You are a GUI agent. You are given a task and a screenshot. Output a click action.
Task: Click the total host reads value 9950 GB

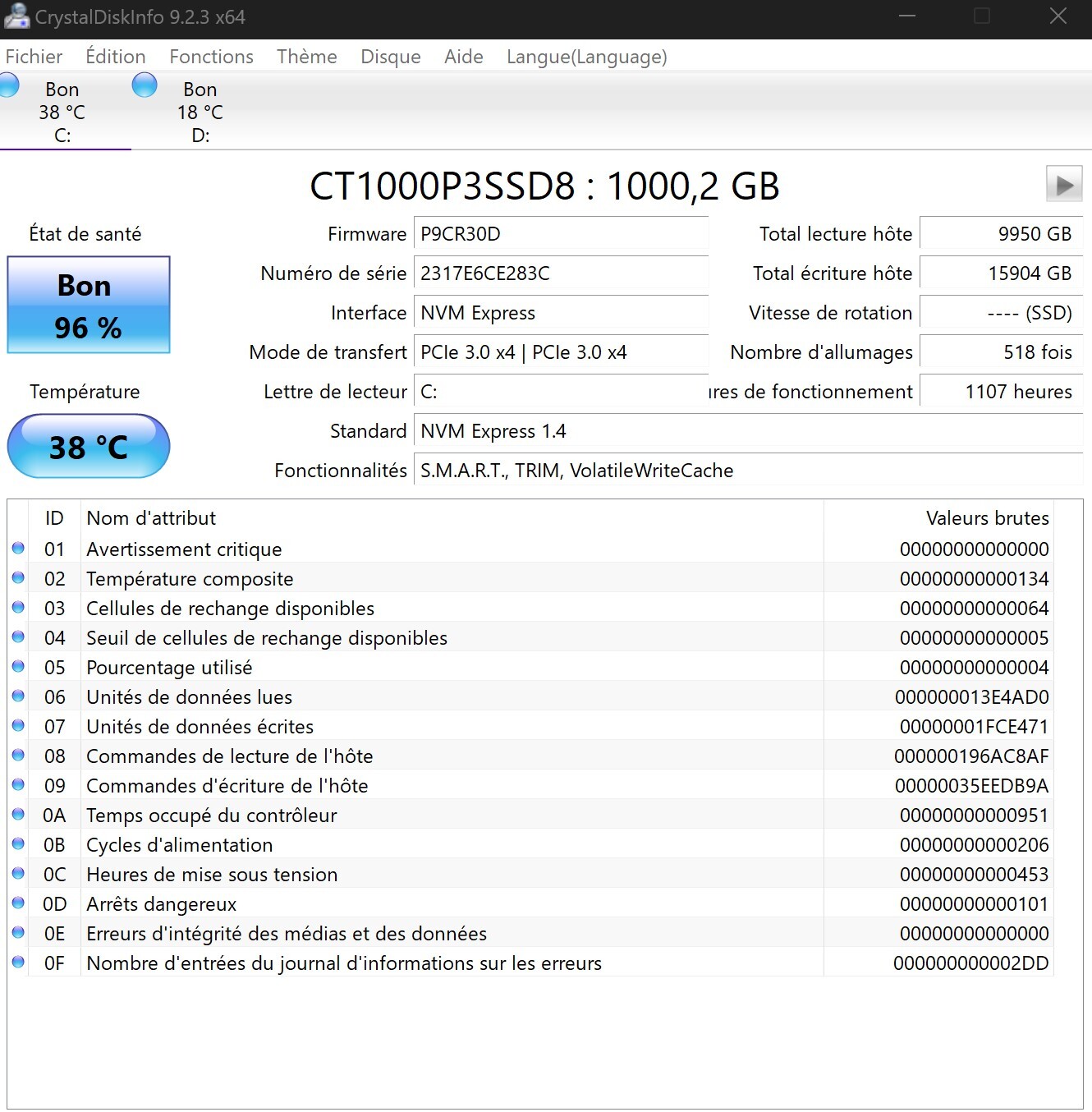coord(1001,234)
